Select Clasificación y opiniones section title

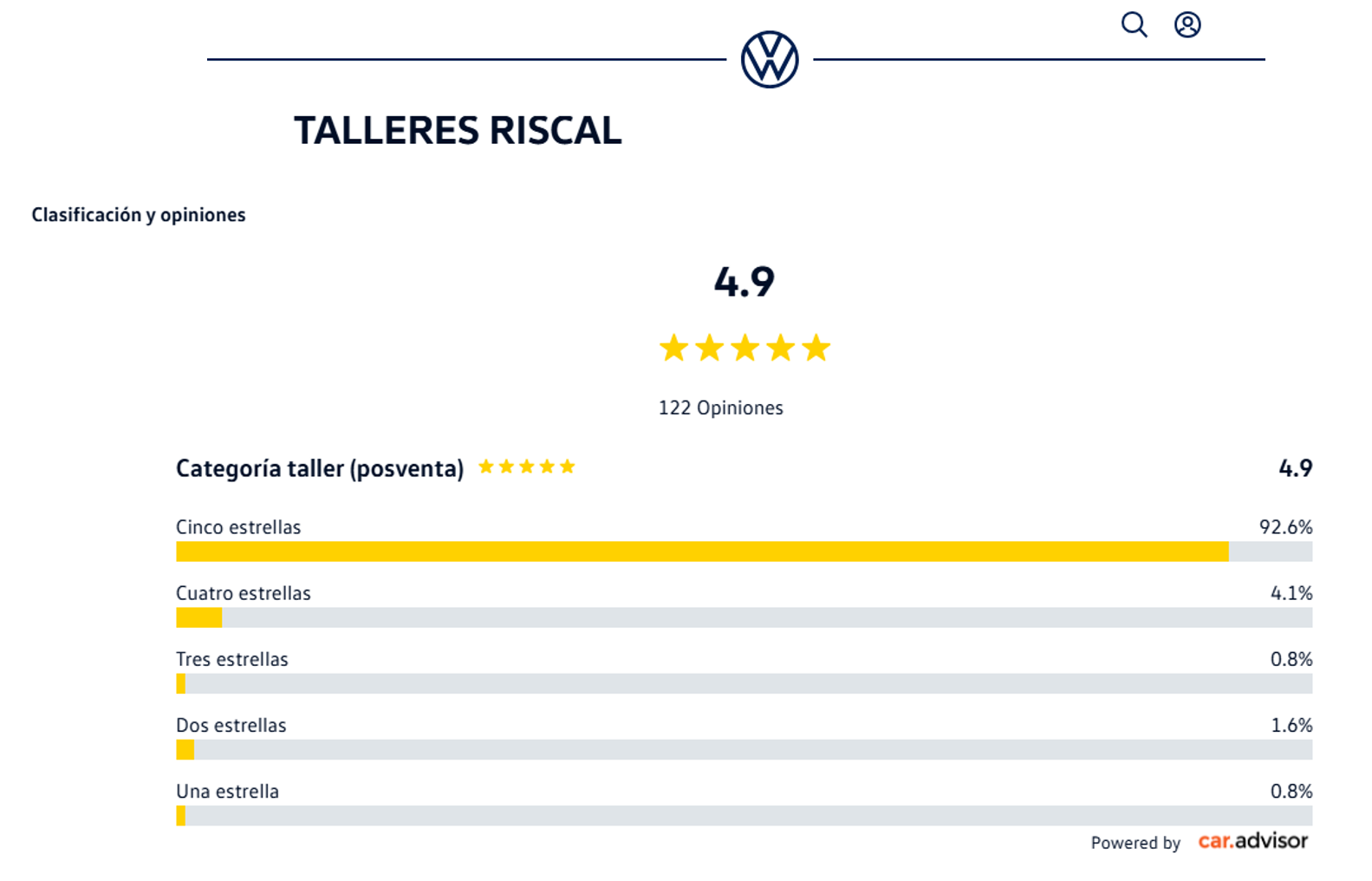pyautogui.click(x=139, y=215)
